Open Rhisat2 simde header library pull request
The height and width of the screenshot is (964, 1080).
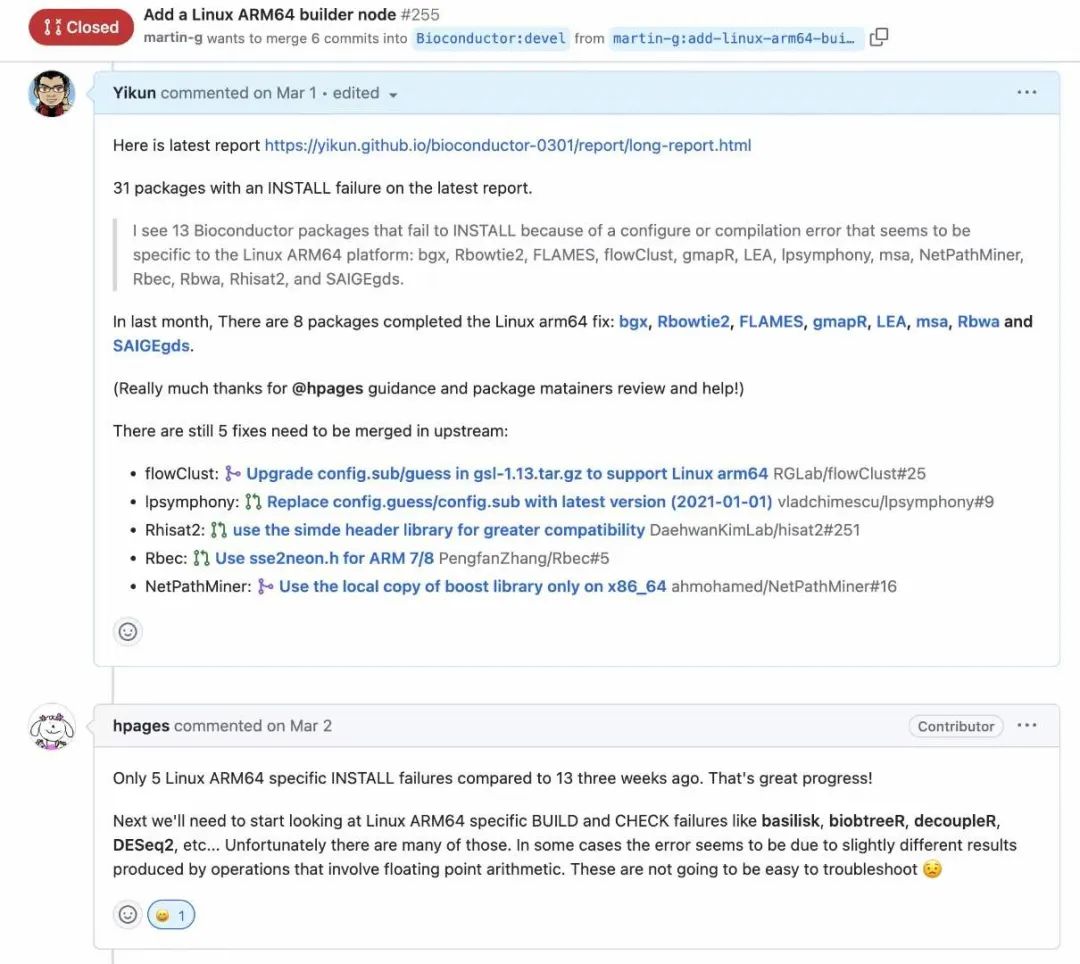[x=438, y=529]
